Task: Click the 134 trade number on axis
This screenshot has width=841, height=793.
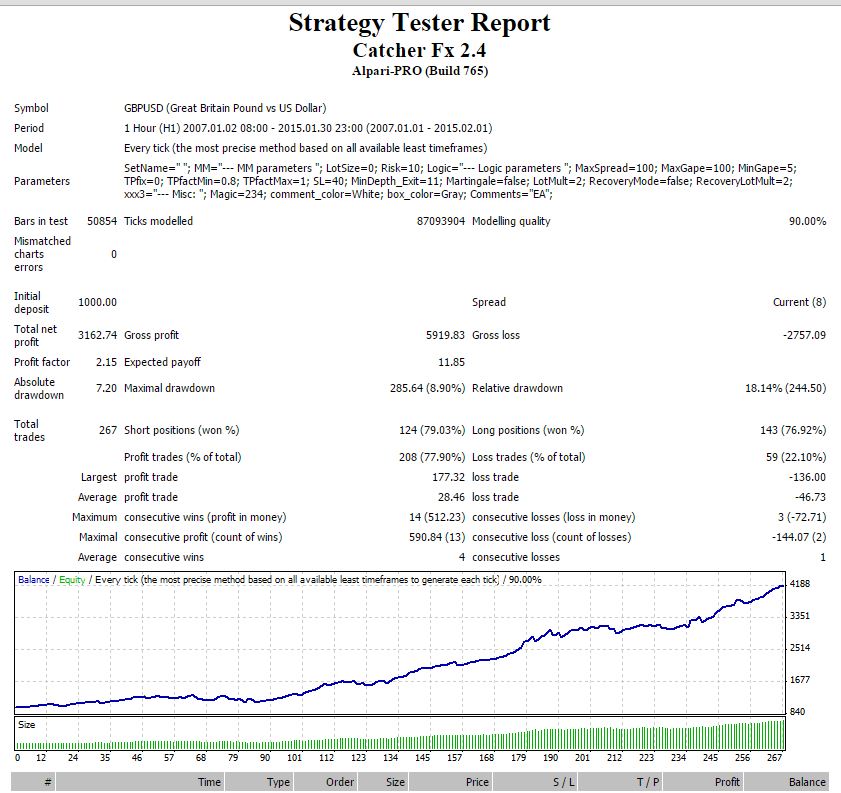Action: (390, 758)
